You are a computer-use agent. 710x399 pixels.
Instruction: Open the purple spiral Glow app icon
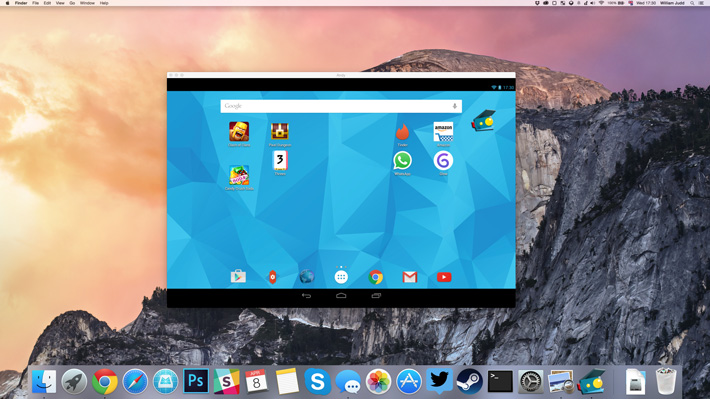(x=443, y=161)
